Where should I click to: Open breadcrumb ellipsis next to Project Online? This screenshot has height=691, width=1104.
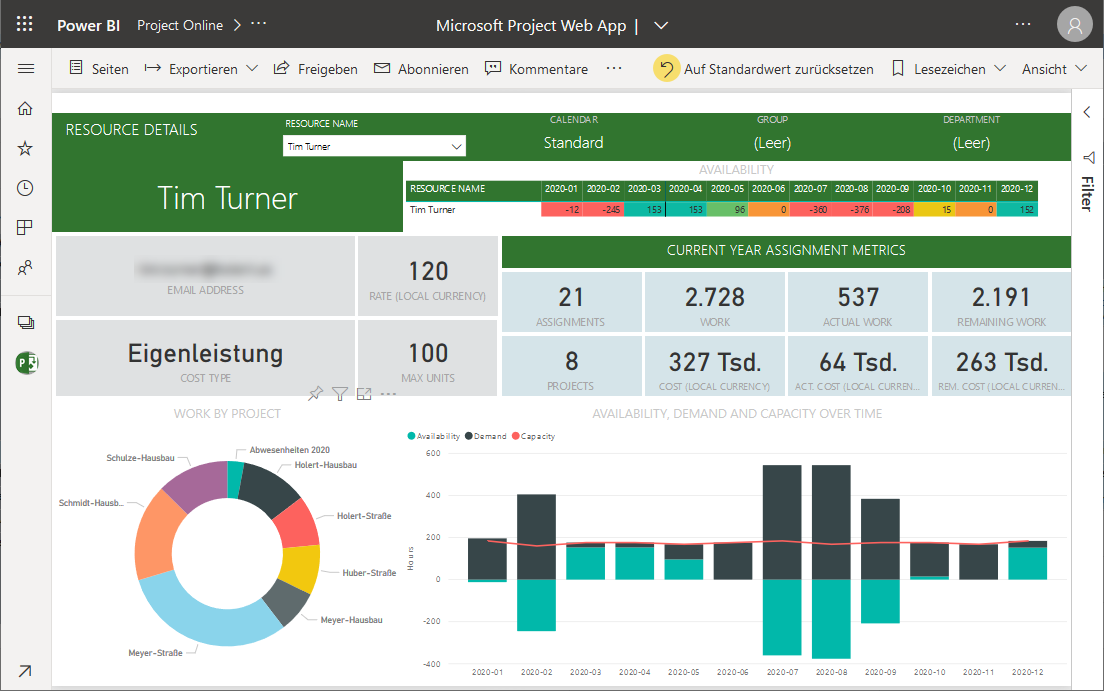point(259,24)
